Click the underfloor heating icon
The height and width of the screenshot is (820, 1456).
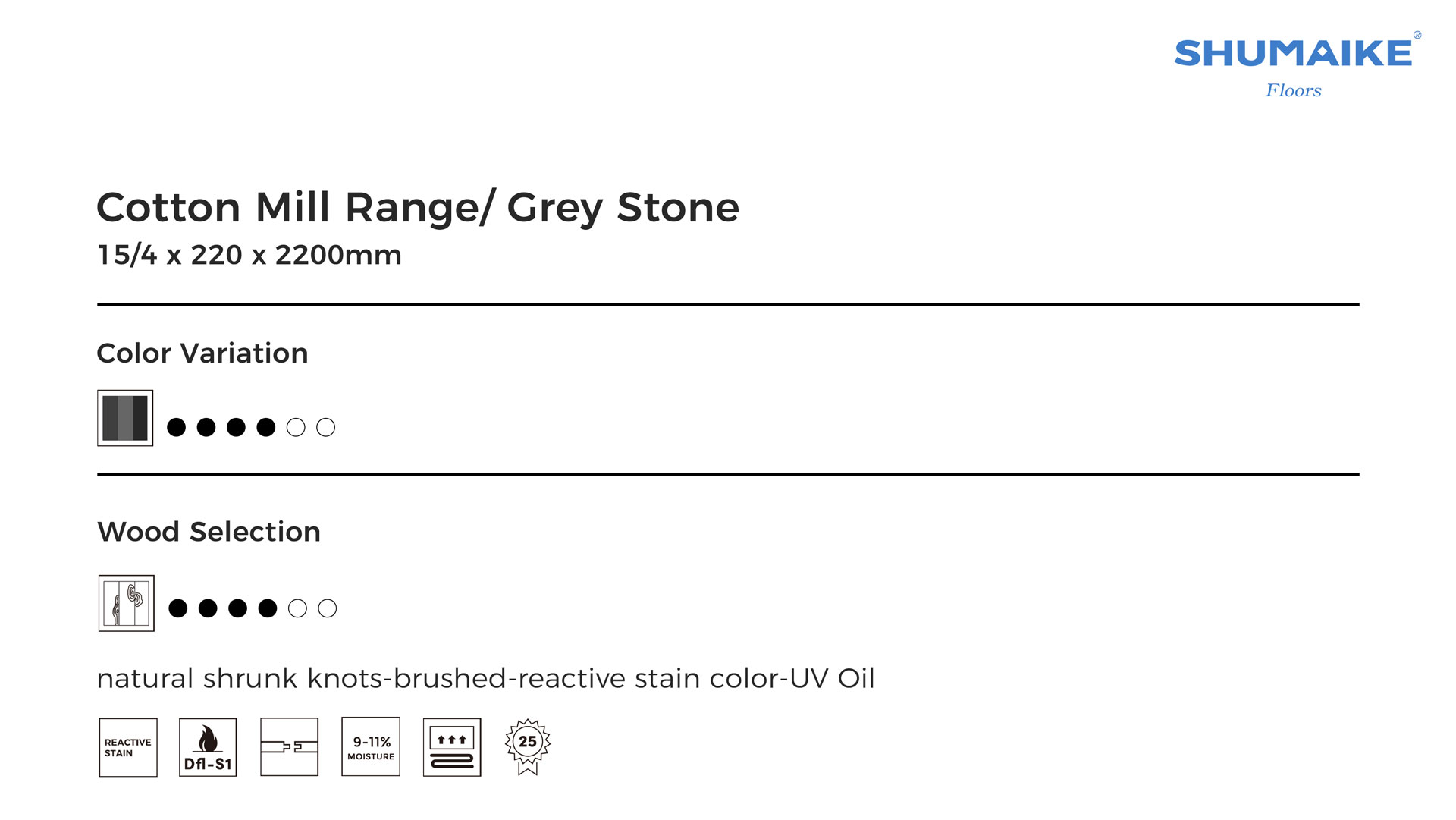pyautogui.click(x=452, y=747)
